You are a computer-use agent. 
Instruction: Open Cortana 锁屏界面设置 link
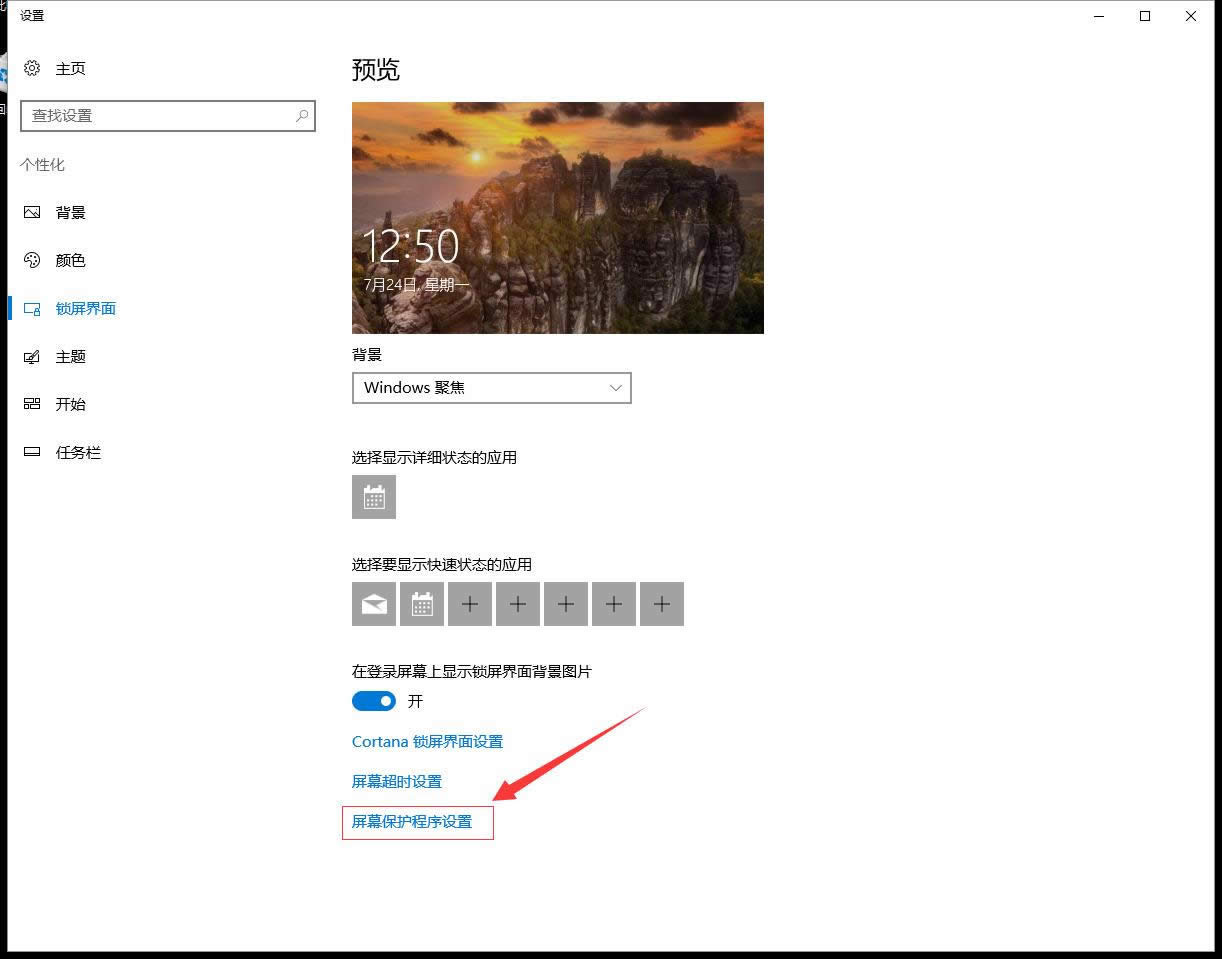pos(427,741)
